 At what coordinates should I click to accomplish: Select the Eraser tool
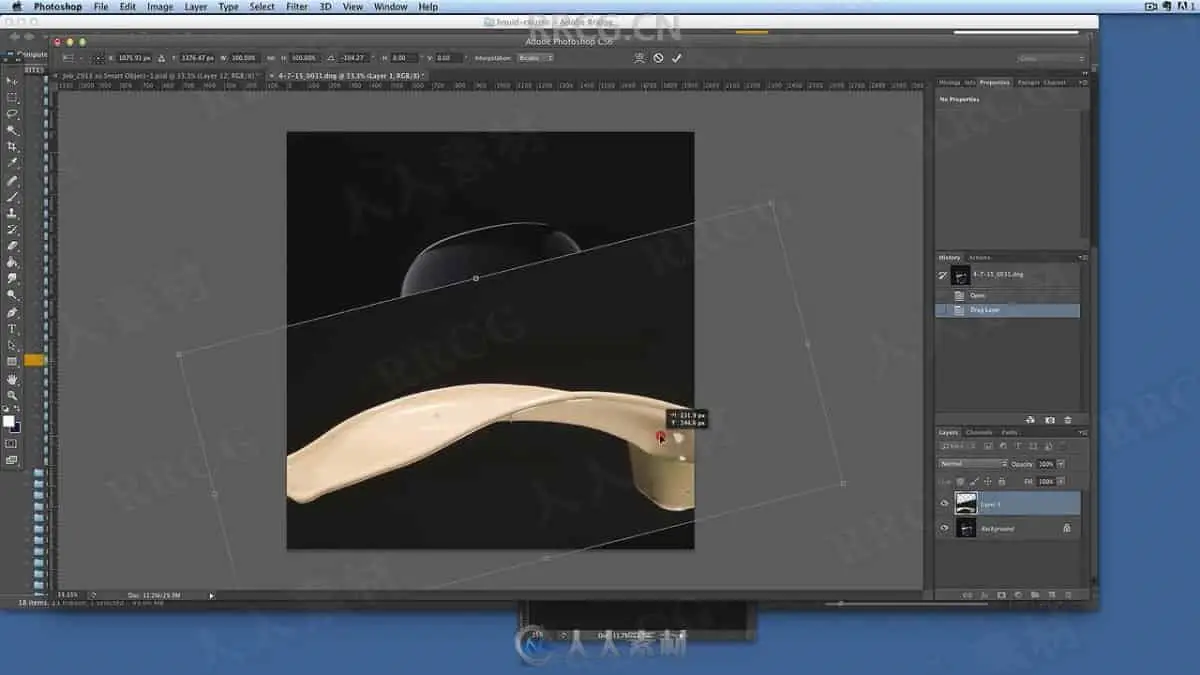12,246
